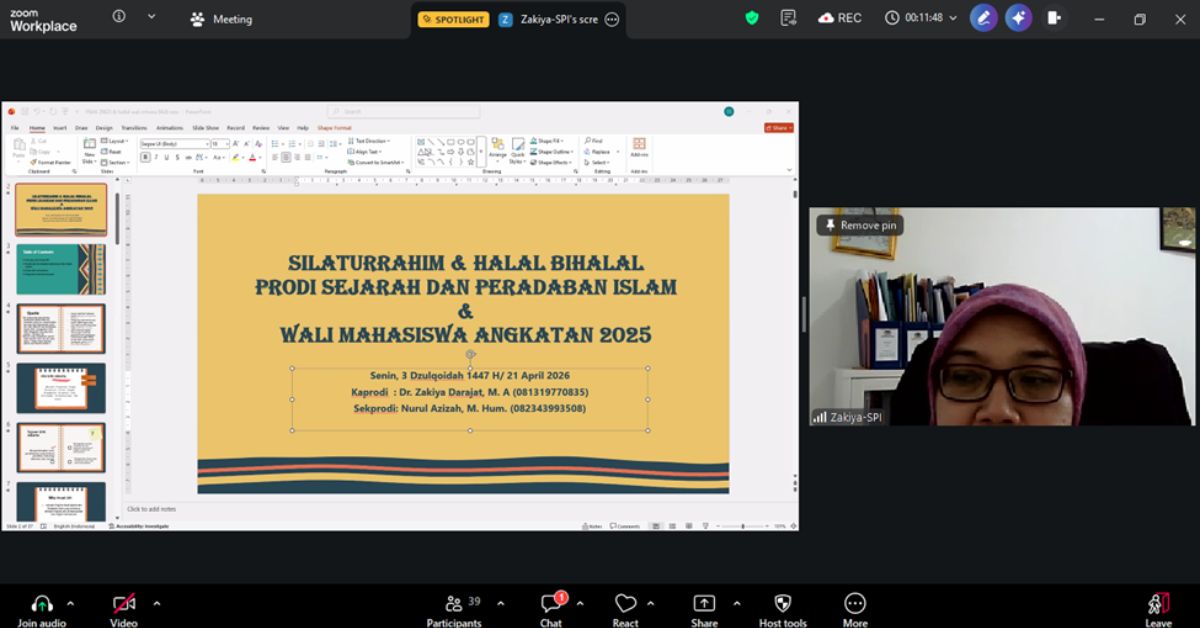Click the Remove pin button on the video

860,225
